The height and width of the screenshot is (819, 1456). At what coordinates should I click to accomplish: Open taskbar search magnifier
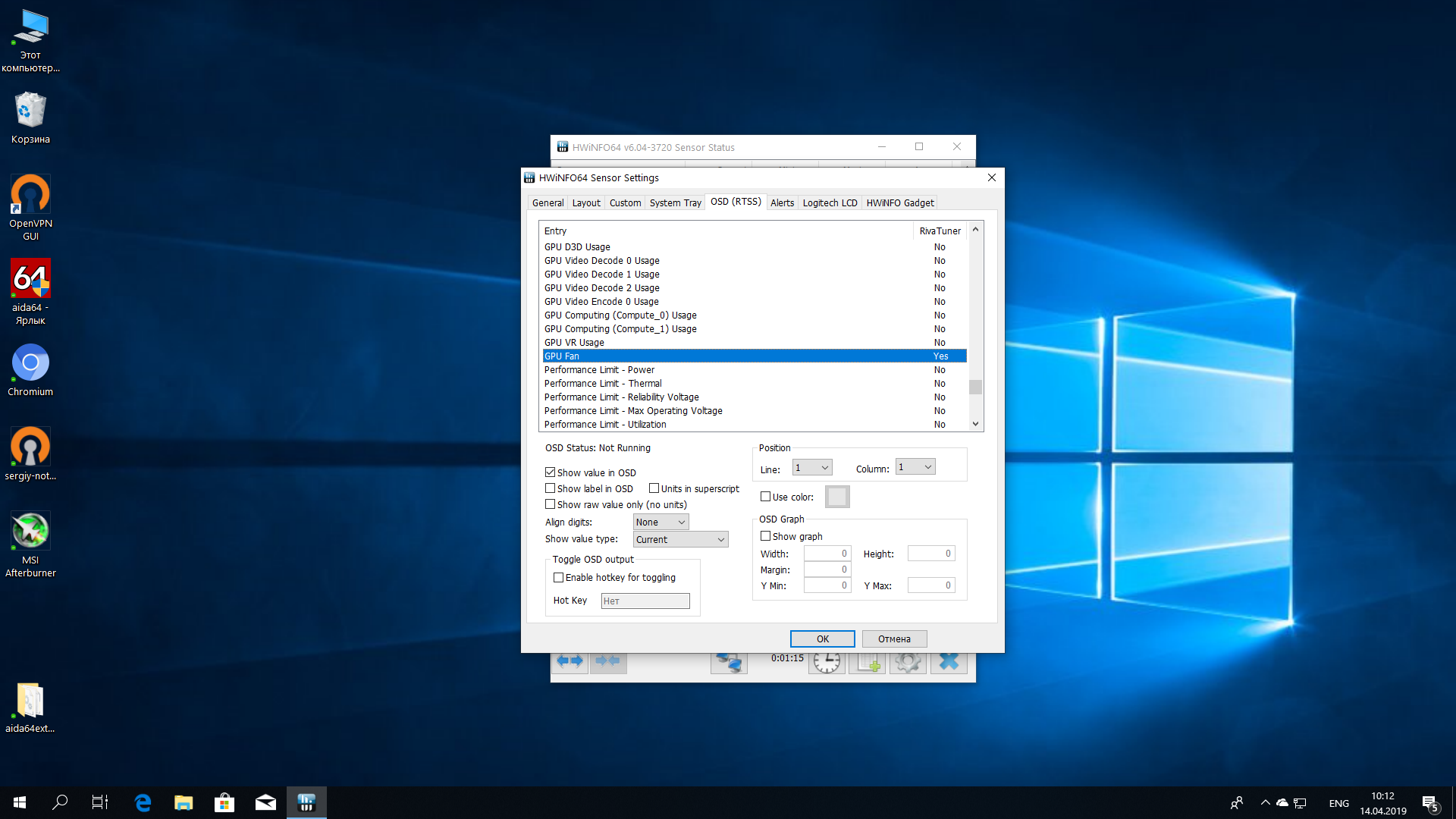tap(60, 802)
